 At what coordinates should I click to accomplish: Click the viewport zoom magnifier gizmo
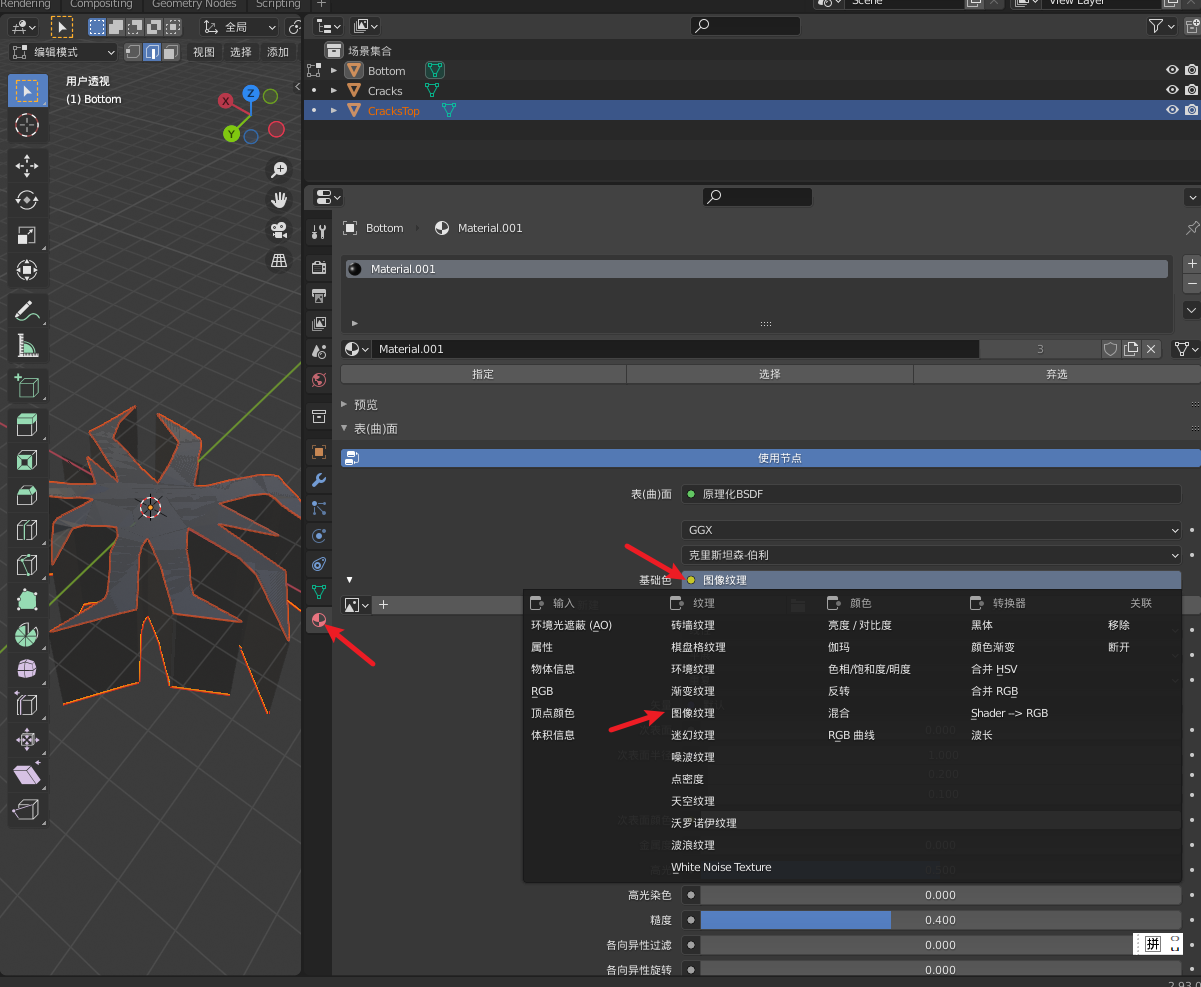click(280, 170)
